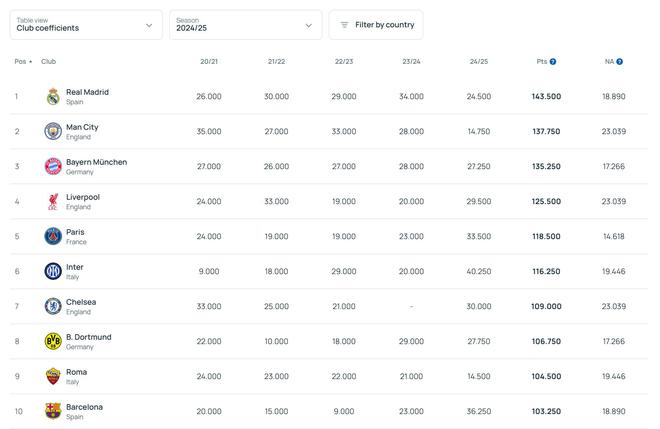This screenshot has height=429, width=660.
Task: Sort the table by Pos column
Action: click(x=22, y=62)
